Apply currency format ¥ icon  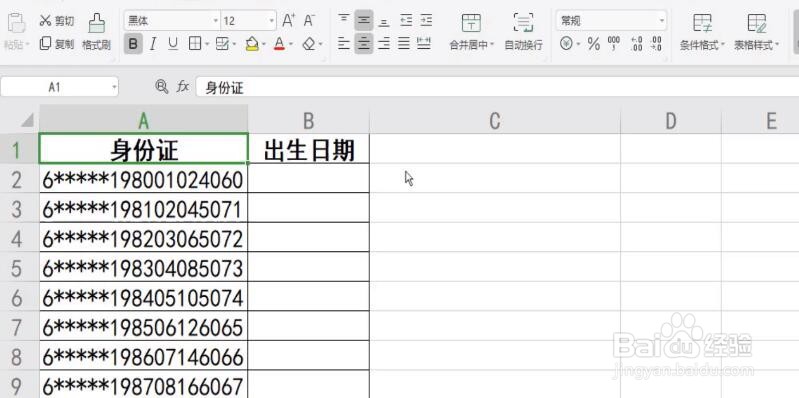click(566, 44)
